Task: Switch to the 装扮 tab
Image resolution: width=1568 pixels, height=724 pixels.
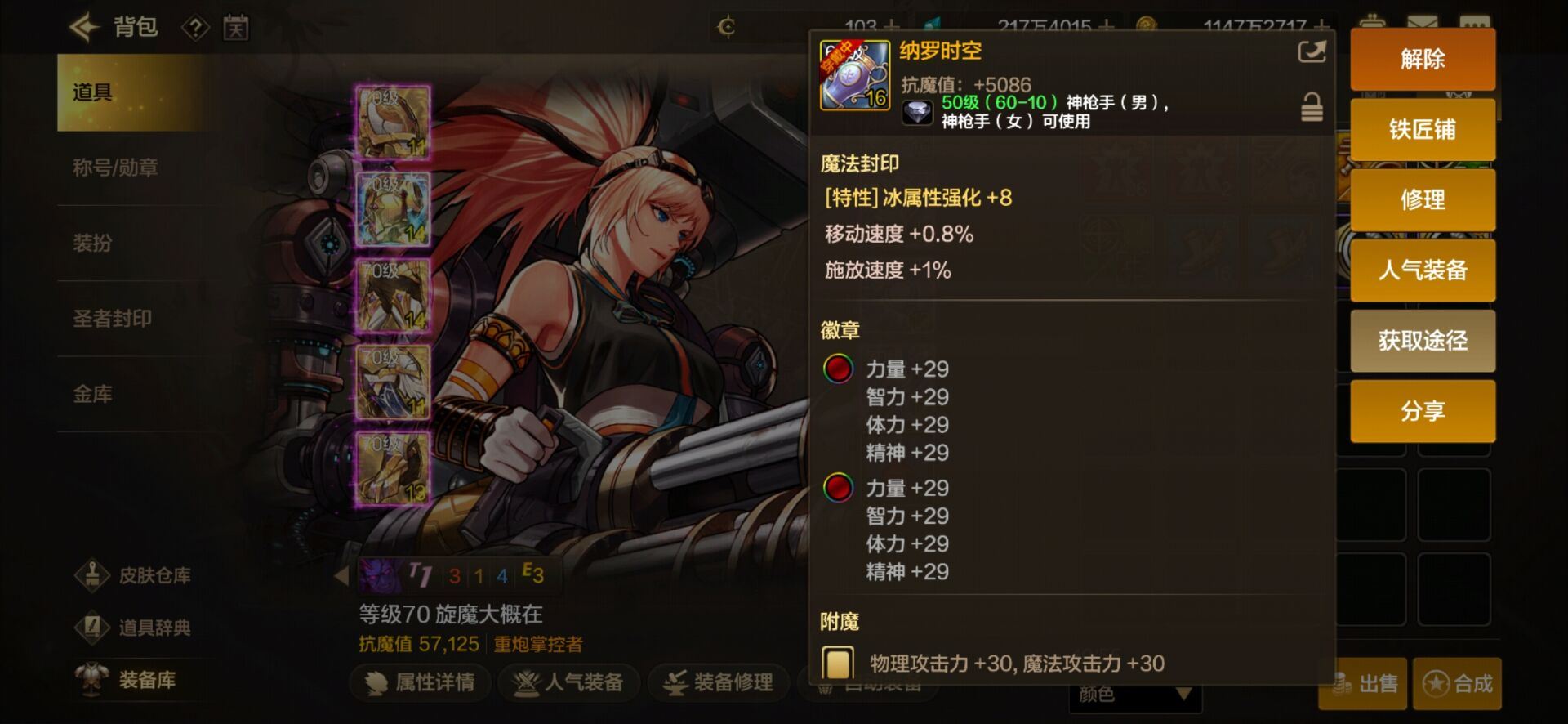Action: coord(92,243)
